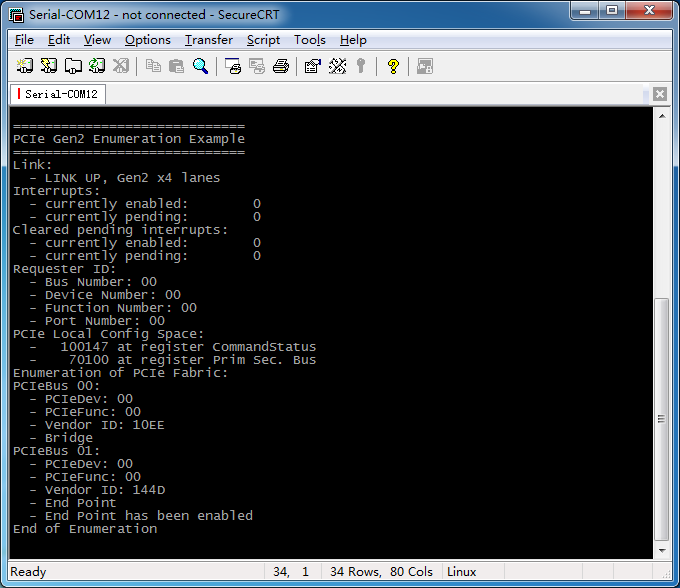Image resolution: width=680 pixels, height=588 pixels.
Task: Open the Tools menu
Action: pos(310,40)
